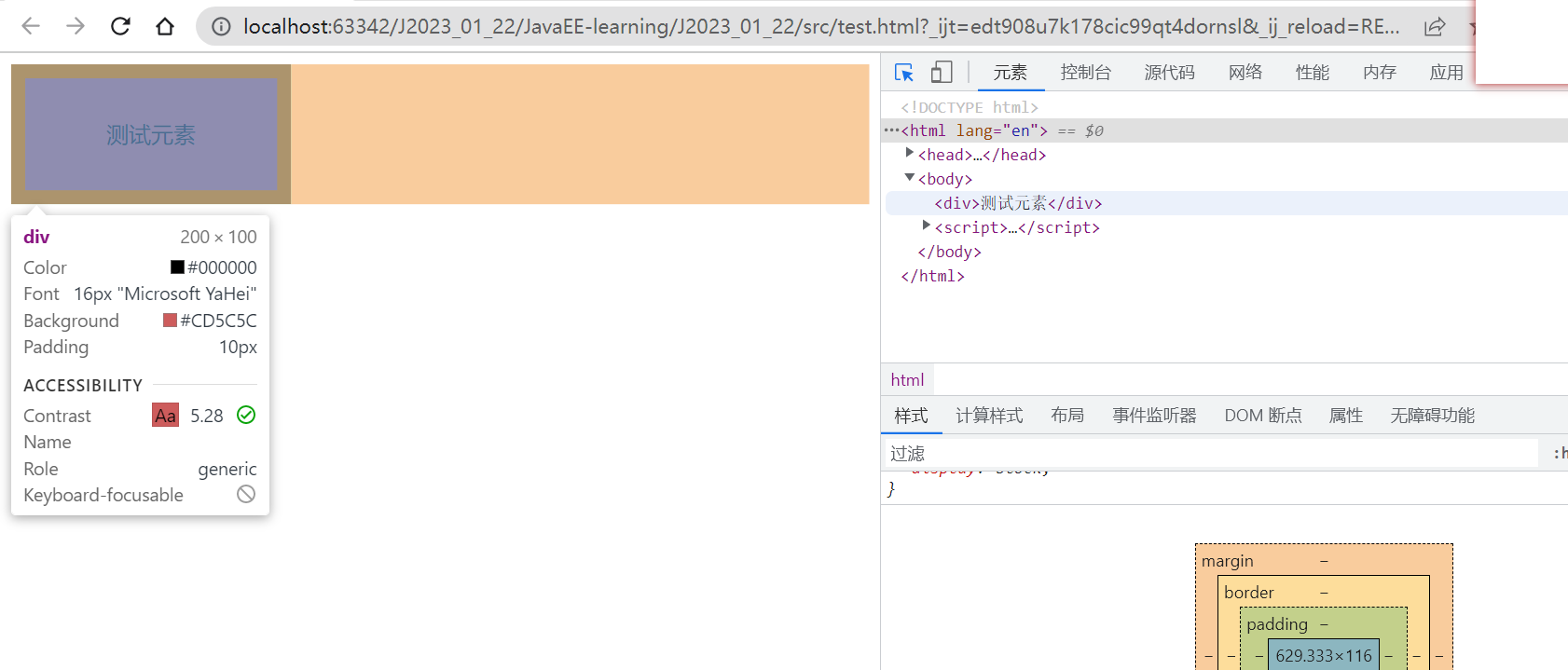1568x670 pixels.
Task: Open the 无障碍功能 (Accessibility) sub-tab
Action: 1433,416
